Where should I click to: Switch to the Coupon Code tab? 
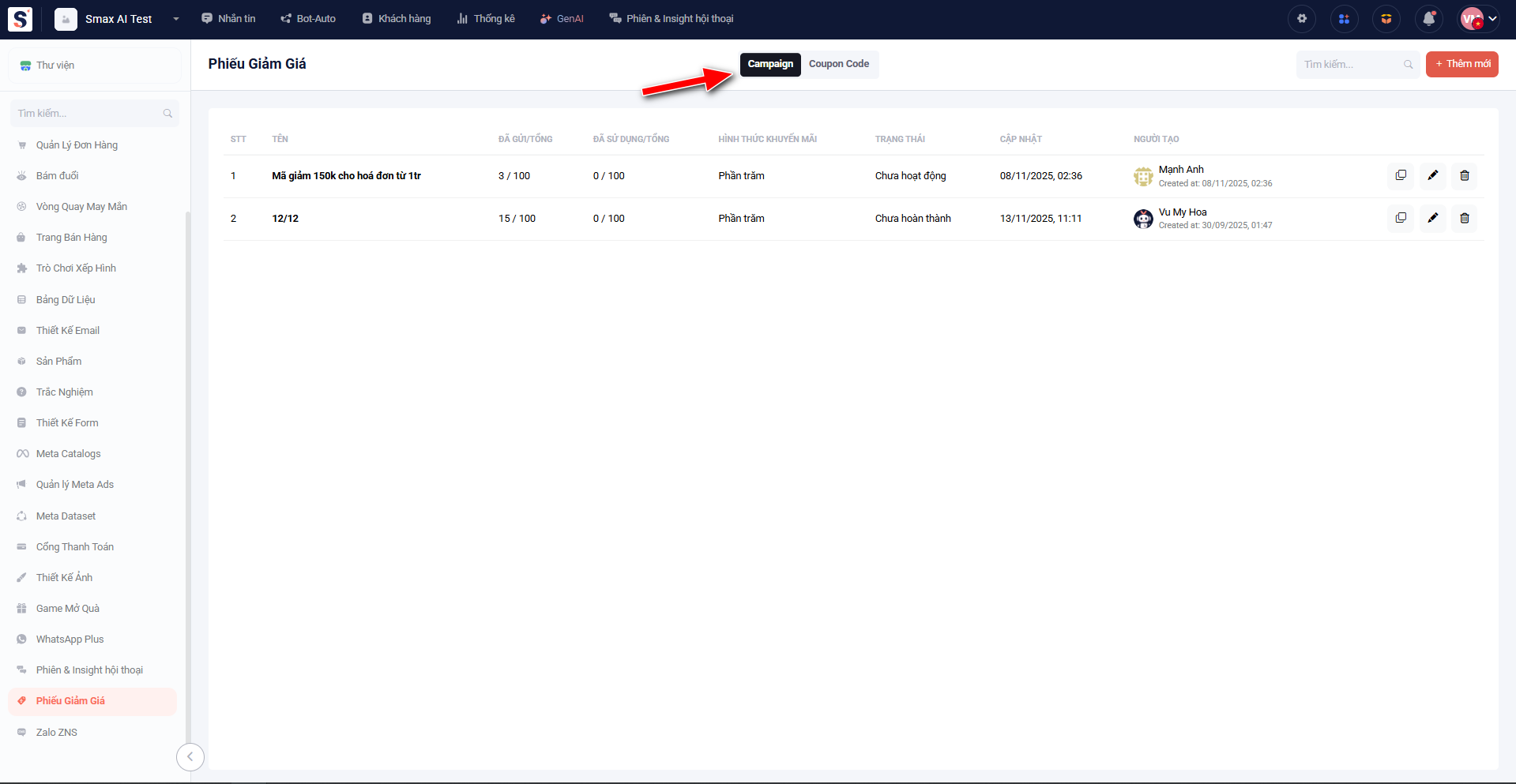tap(838, 64)
